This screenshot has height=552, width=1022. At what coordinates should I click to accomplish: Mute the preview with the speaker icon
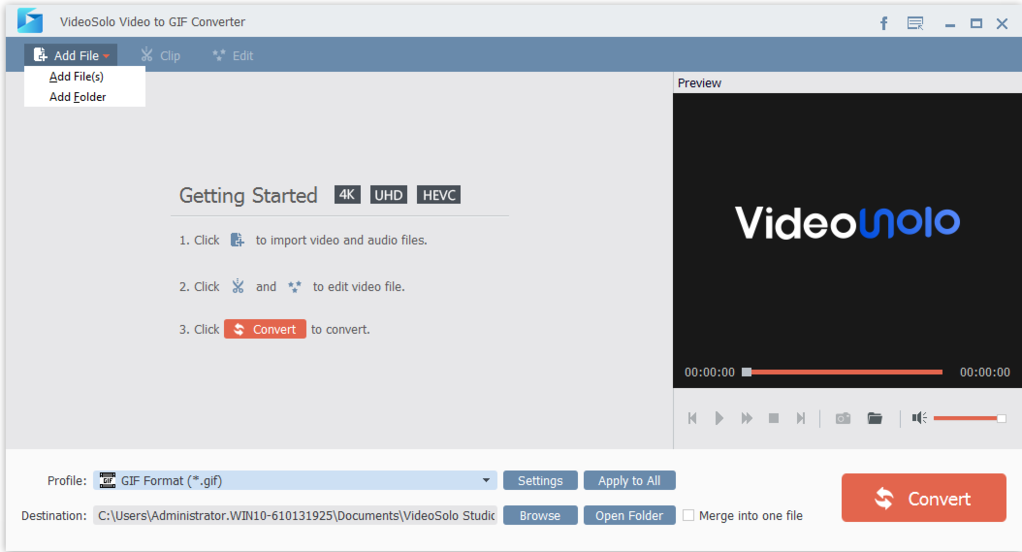919,418
